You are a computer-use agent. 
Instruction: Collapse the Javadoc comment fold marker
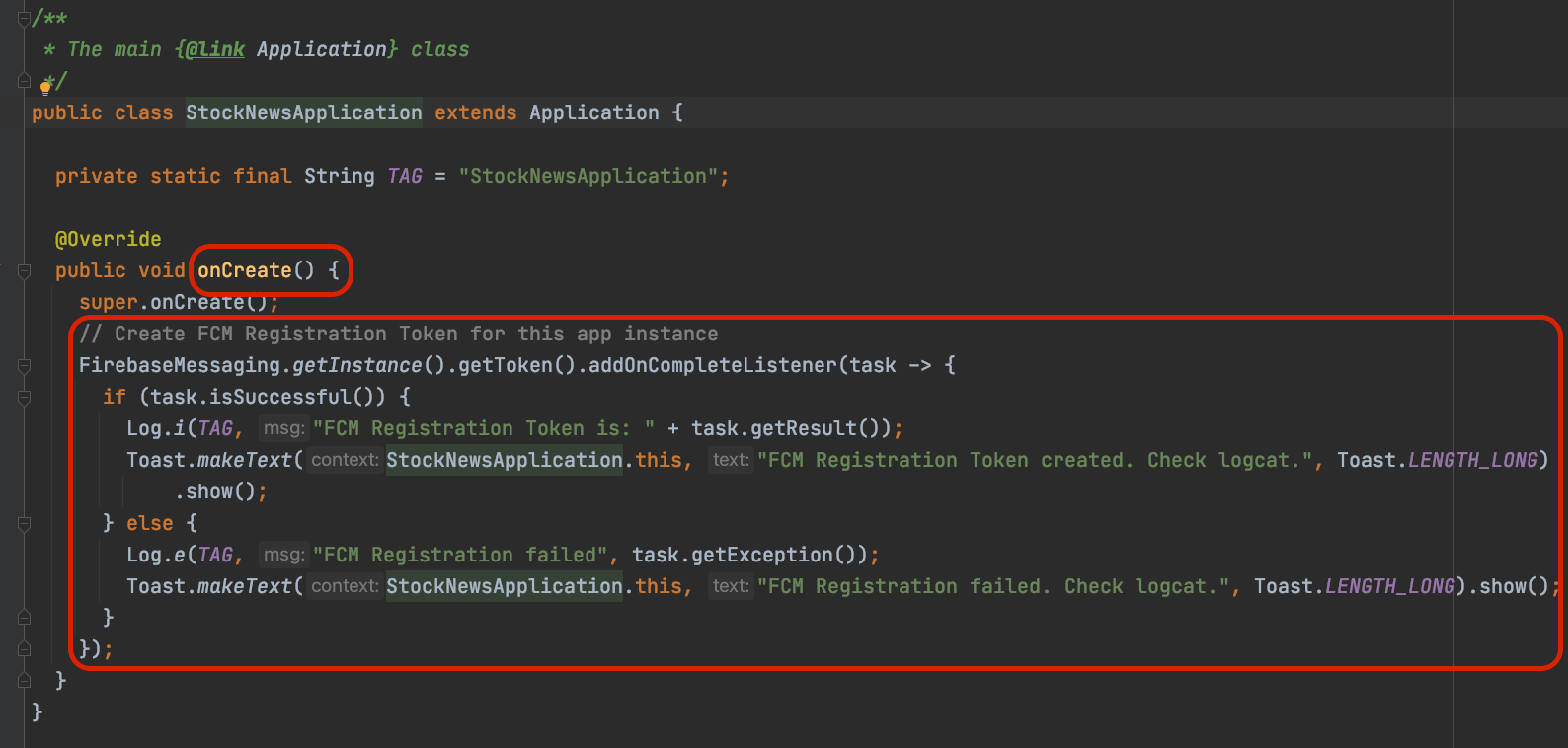(x=25, y=18)
